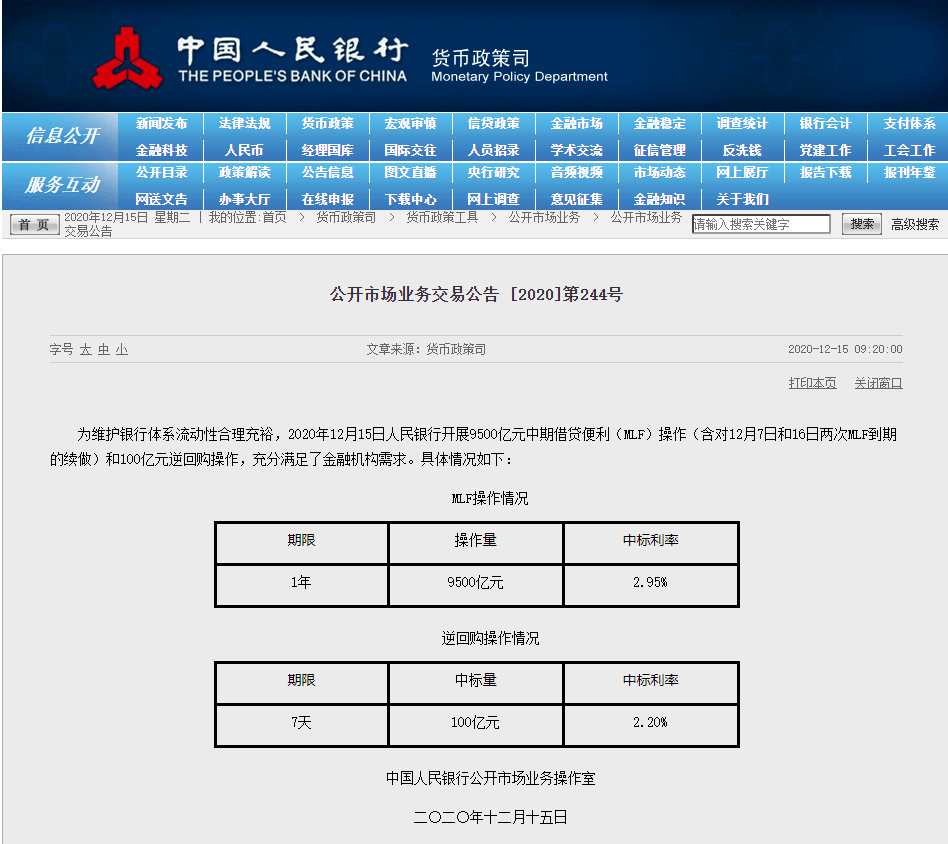
Task: Set font size to 小
Action: (x=122, y=349)
